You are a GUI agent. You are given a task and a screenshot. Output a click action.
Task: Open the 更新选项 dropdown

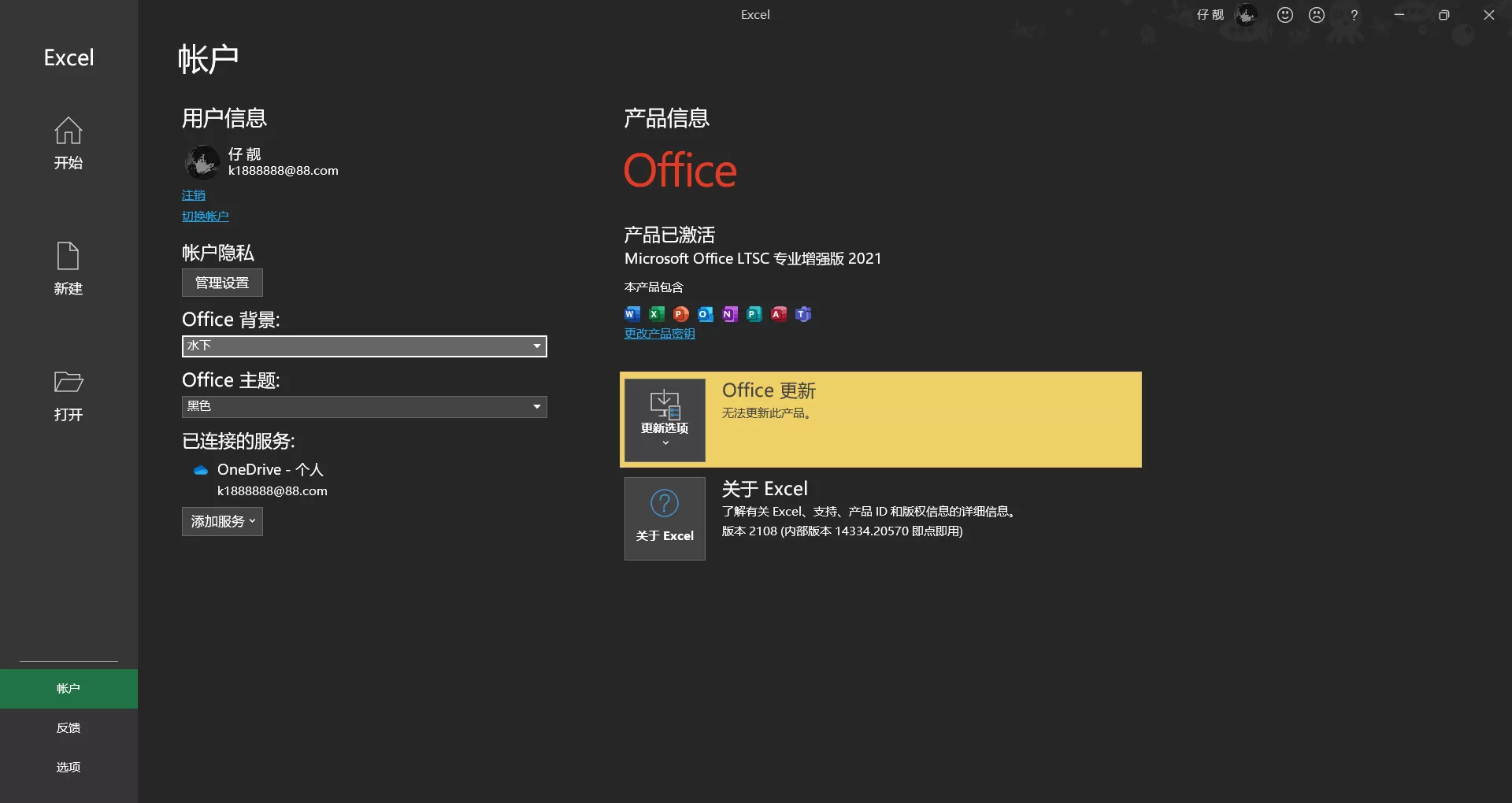tap(664, 420)
